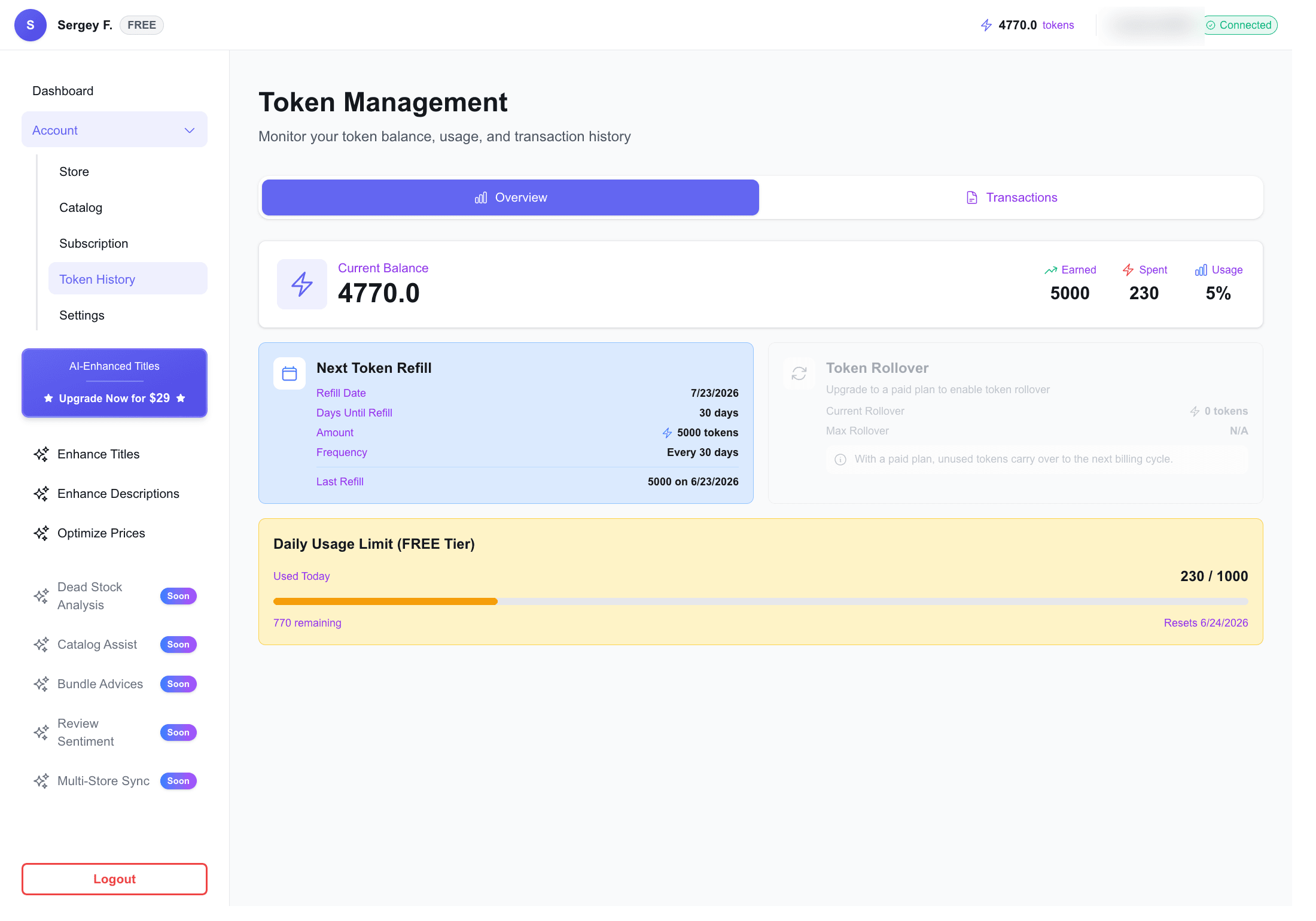Click the Connected status badge
Viewport: 1316px width, 921px height.
coord(1239,25)
